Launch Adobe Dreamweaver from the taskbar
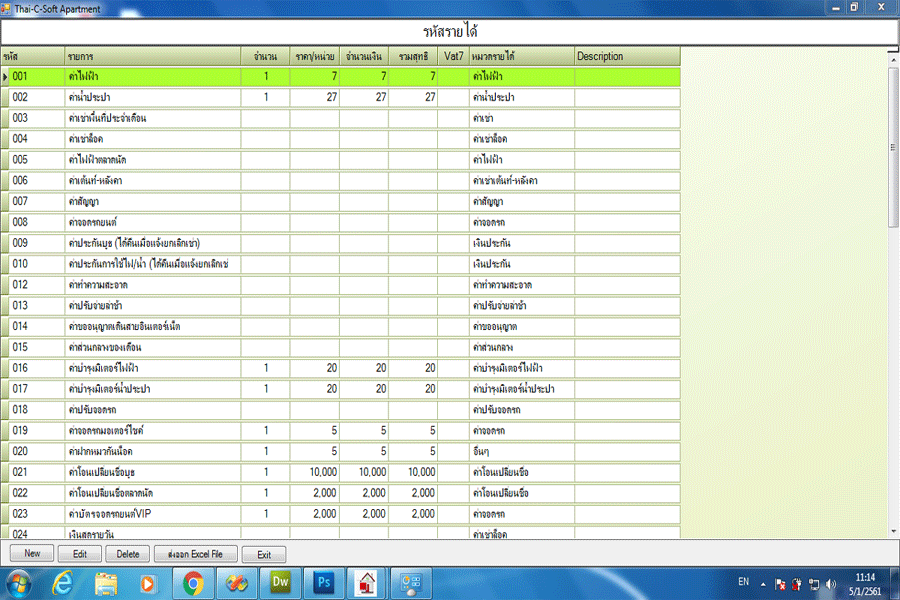 click(x=279, y=581)
